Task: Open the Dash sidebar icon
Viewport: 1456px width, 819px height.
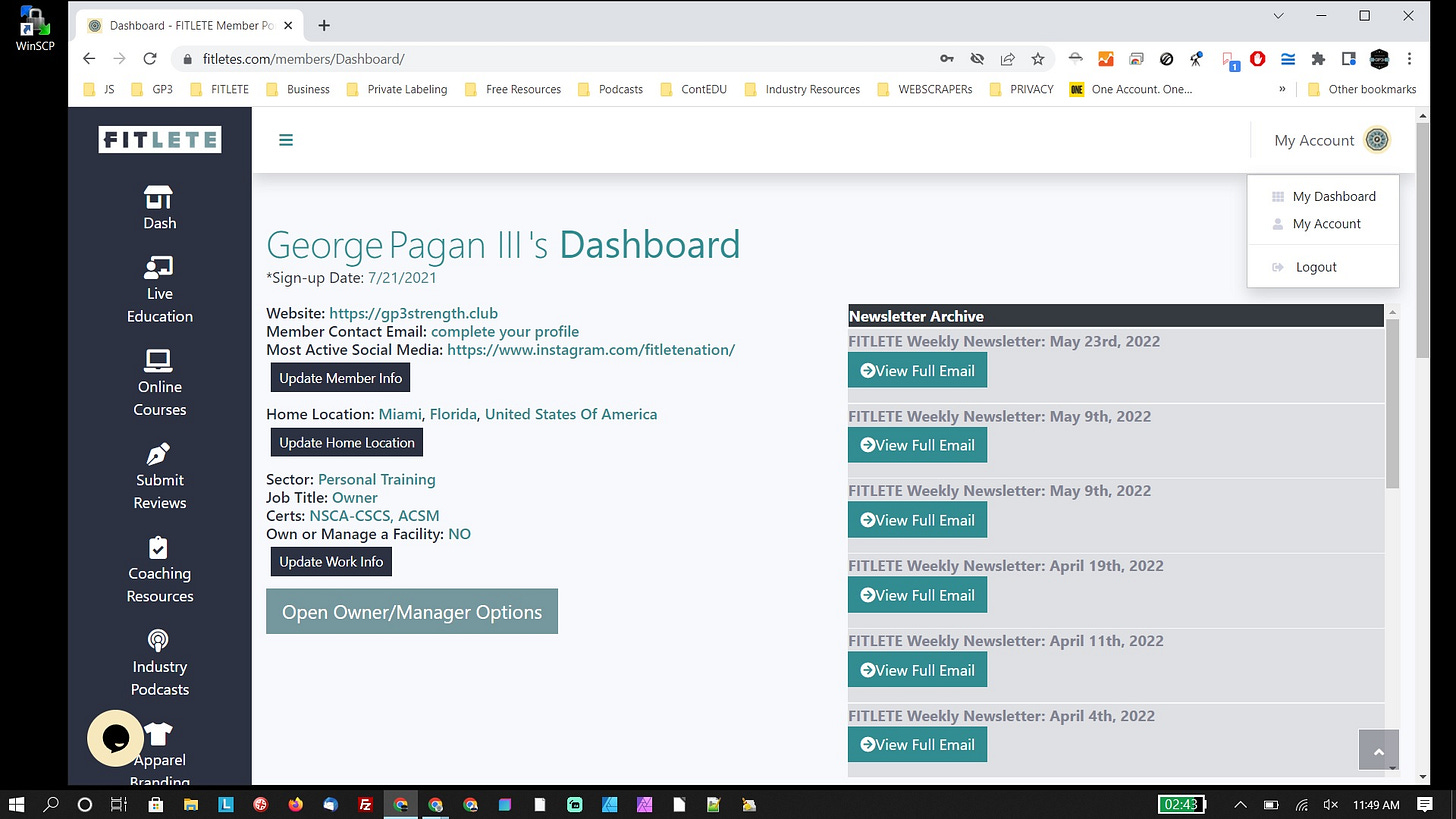Action: (159, 197)
